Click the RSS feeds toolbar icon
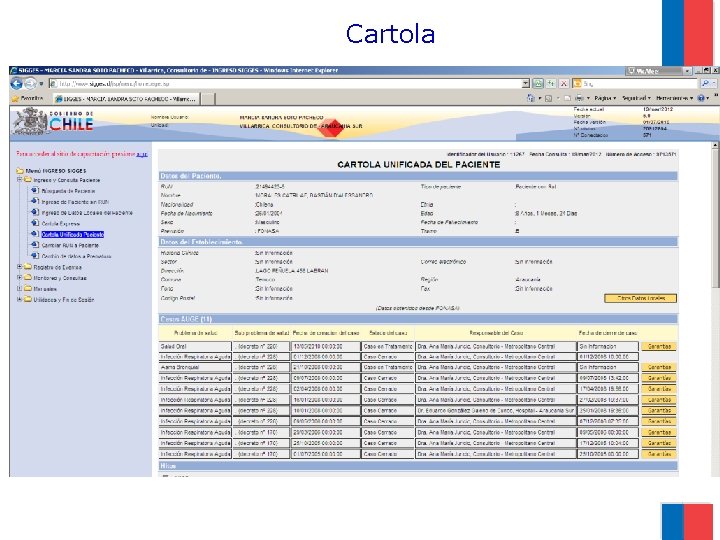Image resolution: width=720 pixels, height=540 pixels. click(548, 98)
